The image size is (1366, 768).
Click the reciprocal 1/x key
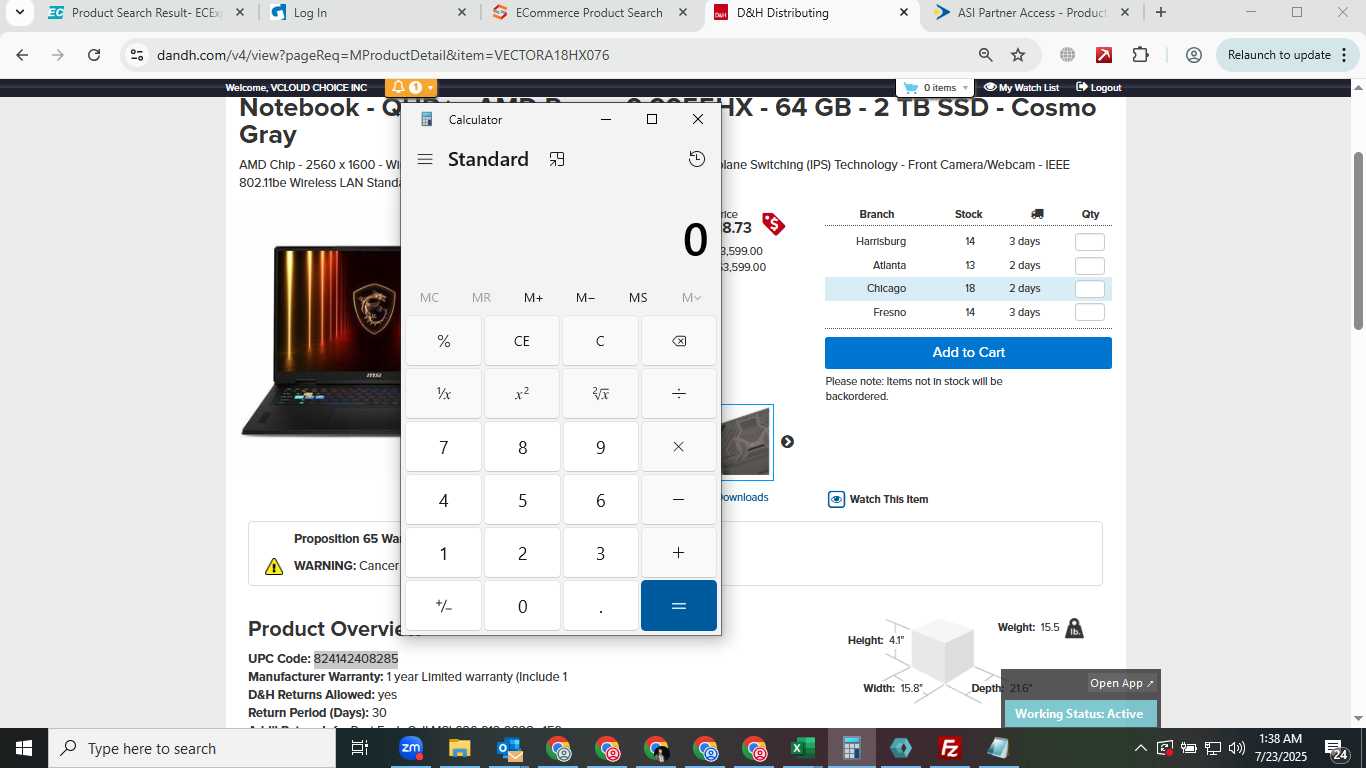(x=444, y=394)
